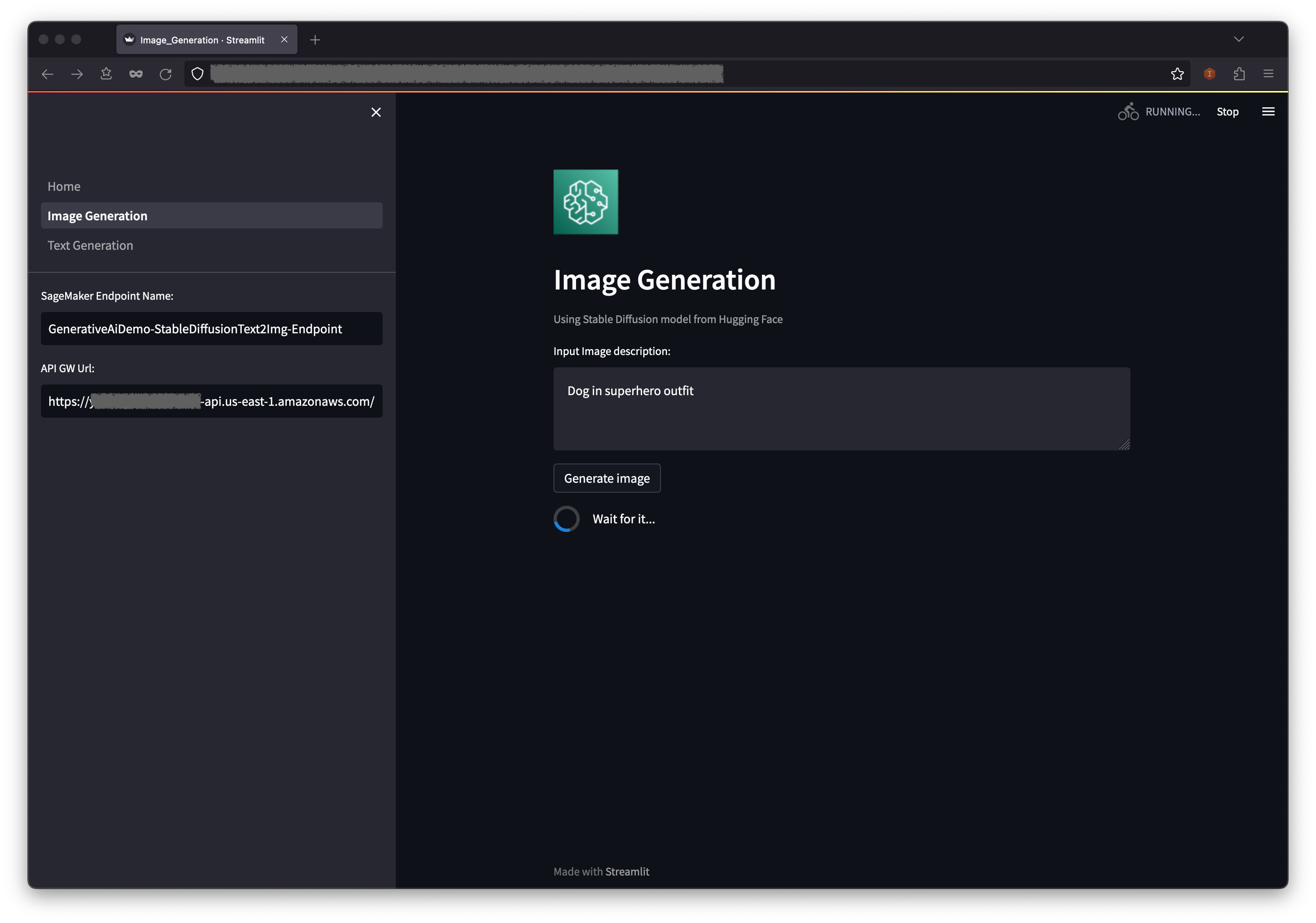
Task: Stop the running script
Action: click(x=1227, y=112)
